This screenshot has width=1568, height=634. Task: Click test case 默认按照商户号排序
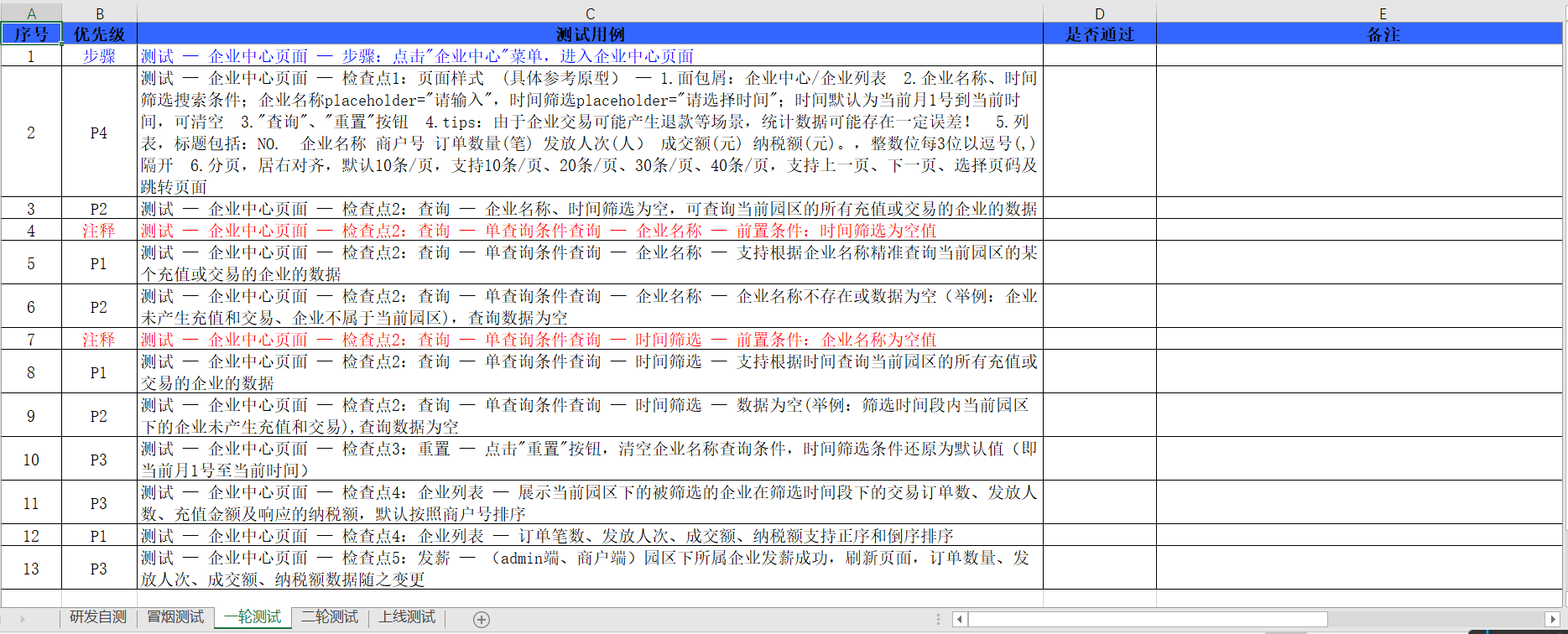590,503
